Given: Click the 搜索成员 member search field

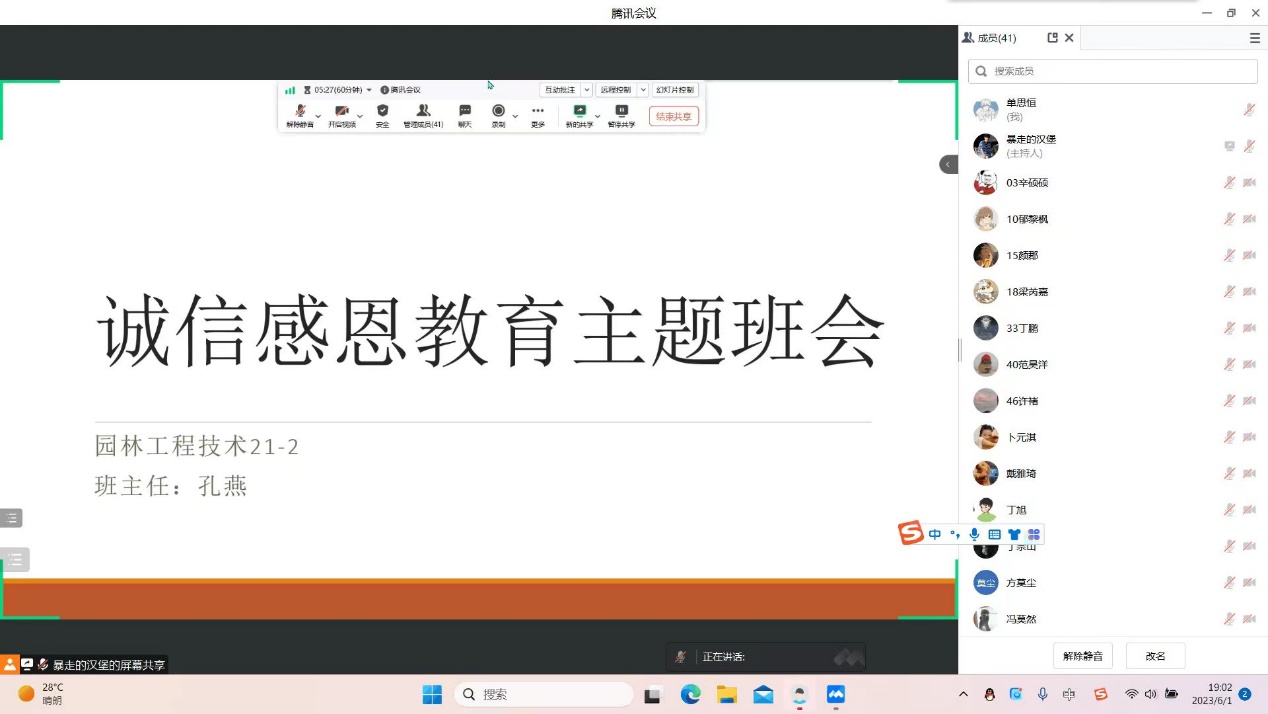Looking at the screenshot, I should (1112, 71).
